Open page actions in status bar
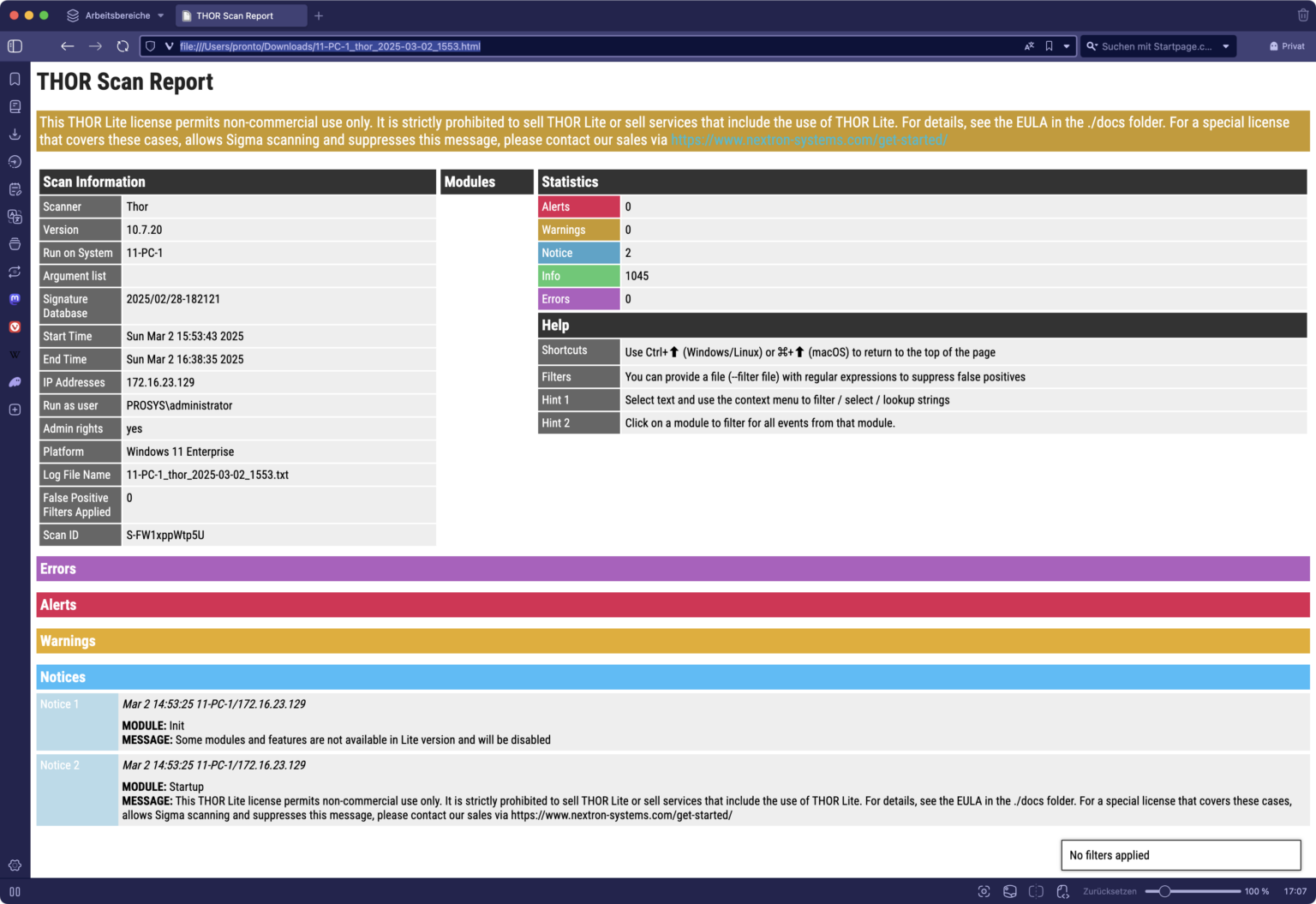1316x904 pixels. click(1062, 891)
